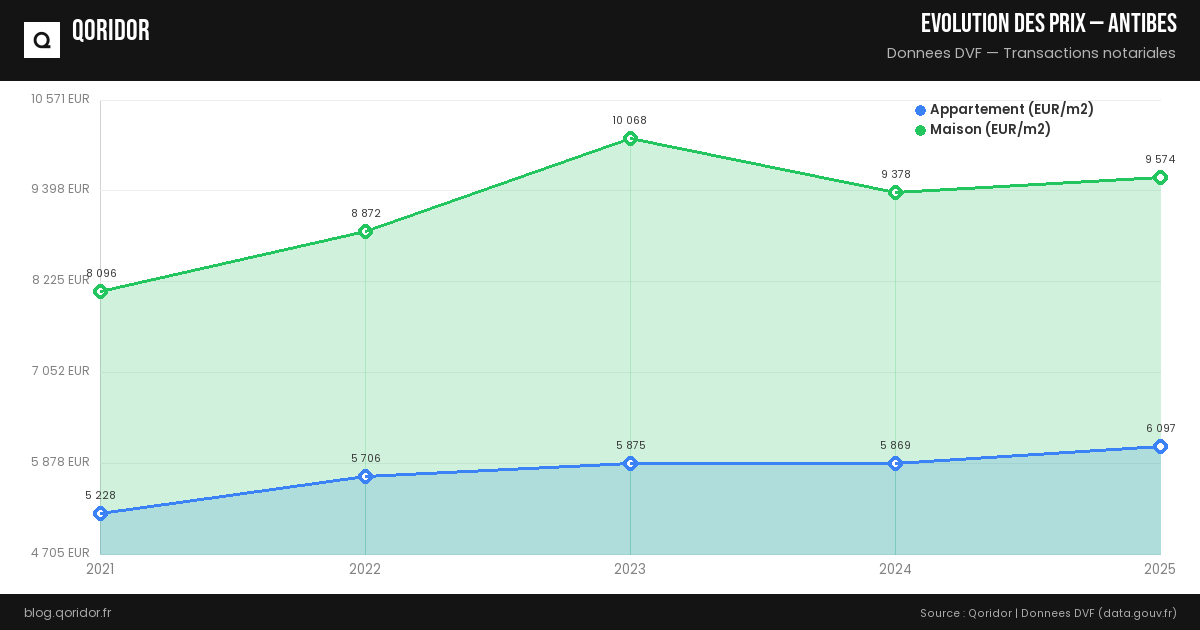Click the Appartement 2023 point 5 875

[x=630, y=463]
